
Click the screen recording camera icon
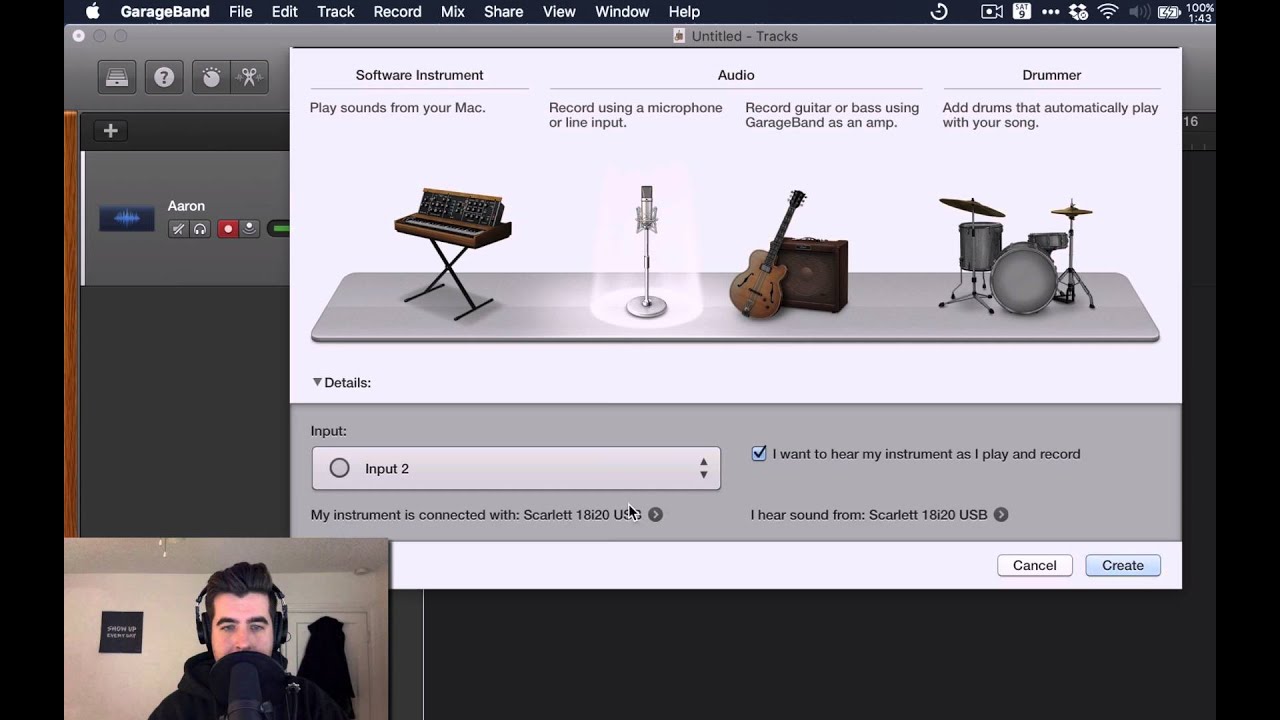tap(992, 12)
